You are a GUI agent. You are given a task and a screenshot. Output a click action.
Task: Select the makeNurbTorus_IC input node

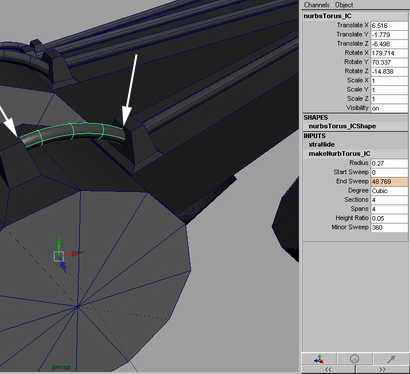339,154
